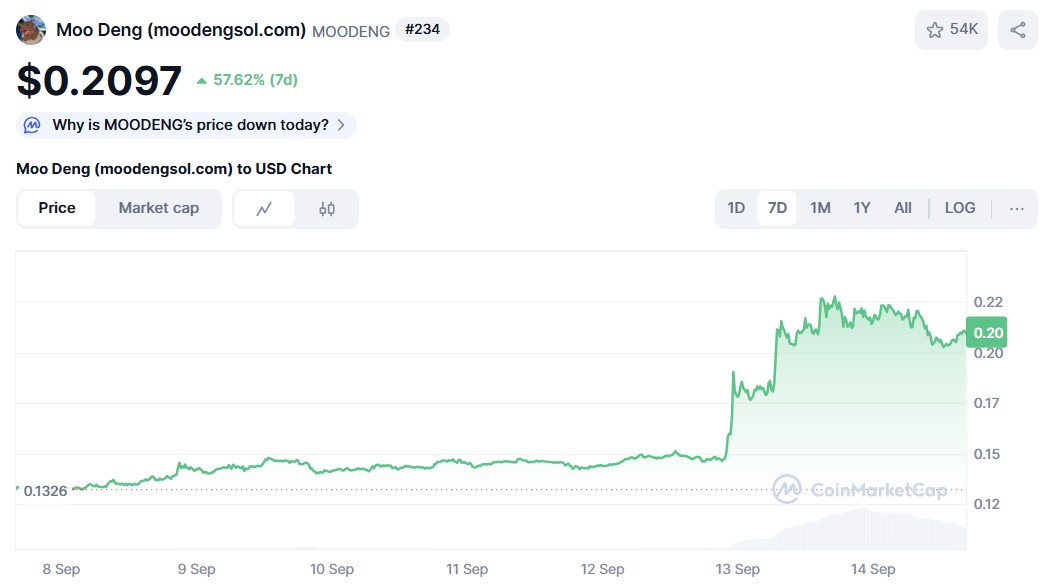1052x585 pixels.
Task: Toggle the Price view
Action: pyautogui.click(x=56, y=208)
